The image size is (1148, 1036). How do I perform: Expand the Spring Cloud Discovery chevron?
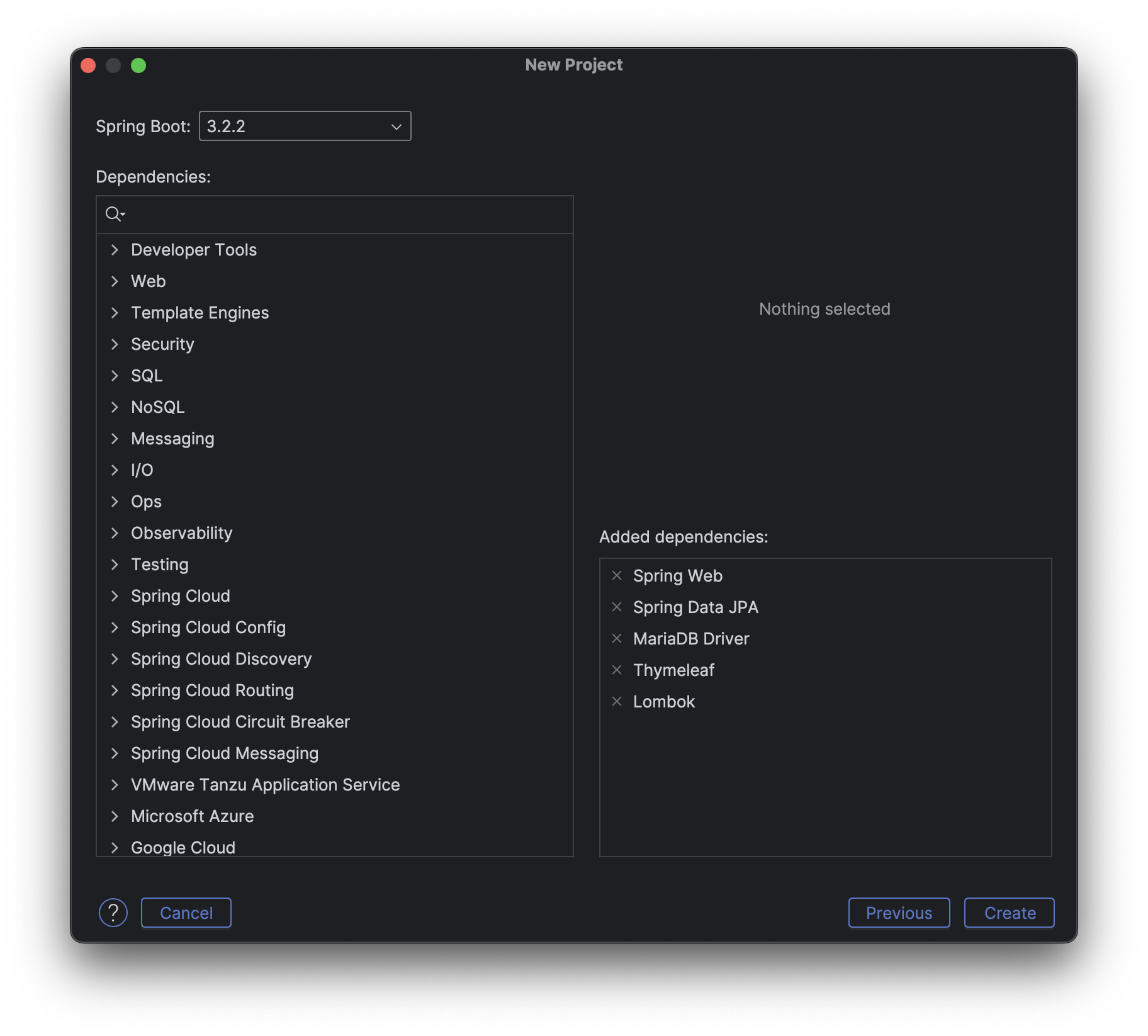coord(115,659)
